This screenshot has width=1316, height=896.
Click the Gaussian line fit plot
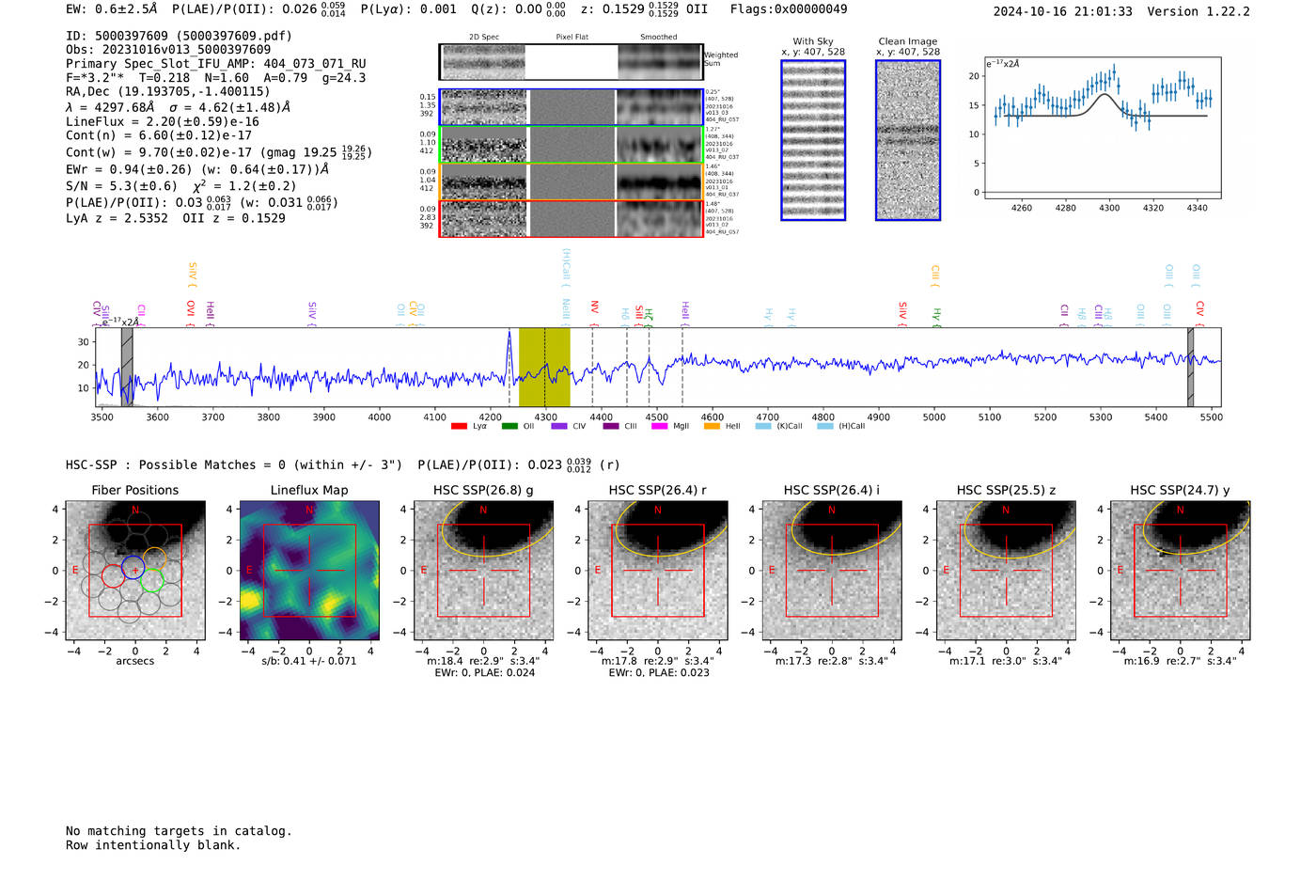point(1102,128)
